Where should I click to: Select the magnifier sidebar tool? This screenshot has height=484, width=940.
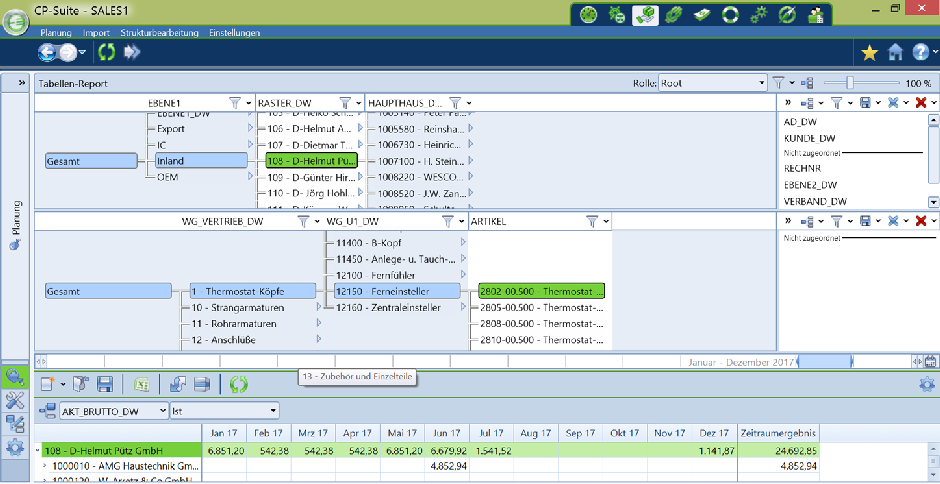pos(14,377)
